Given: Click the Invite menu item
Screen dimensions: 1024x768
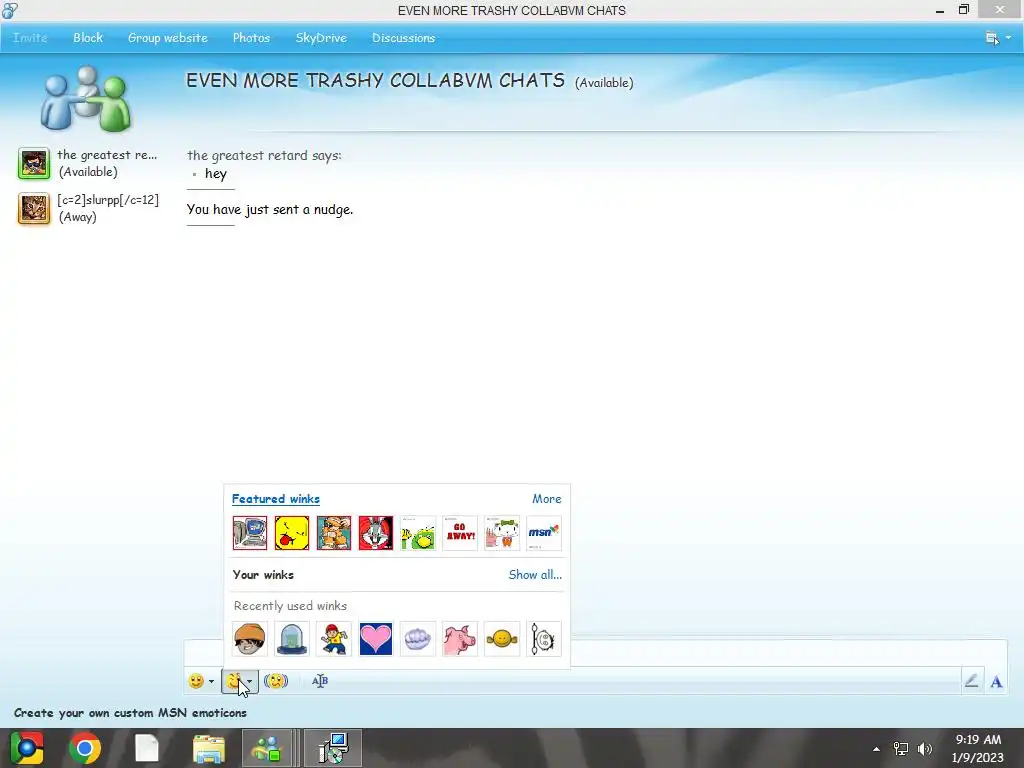Looking at the screenshot, I should tap(30, 38).
